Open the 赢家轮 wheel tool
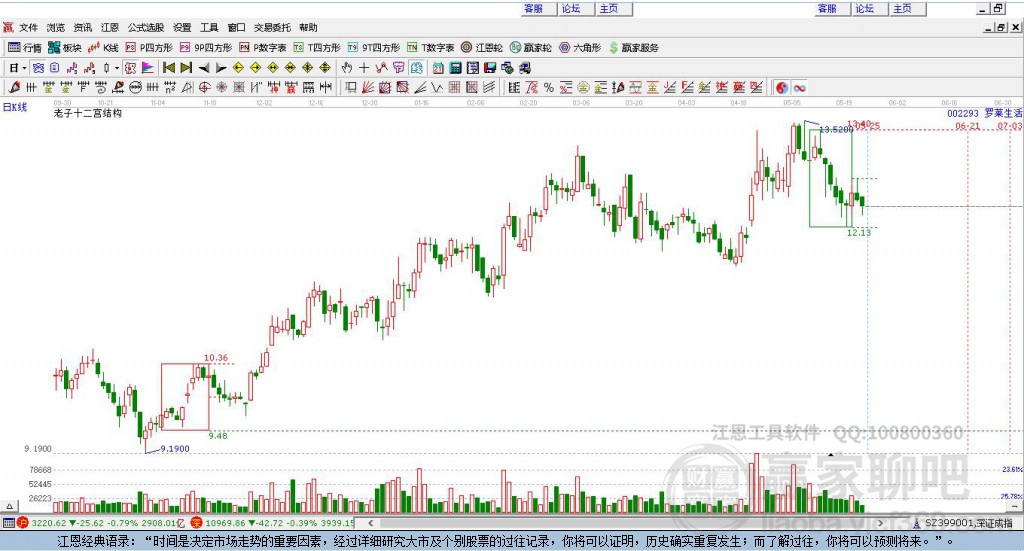Viewport: 1024px width, 551px height. pyautogui.click(x=531, y=48)
